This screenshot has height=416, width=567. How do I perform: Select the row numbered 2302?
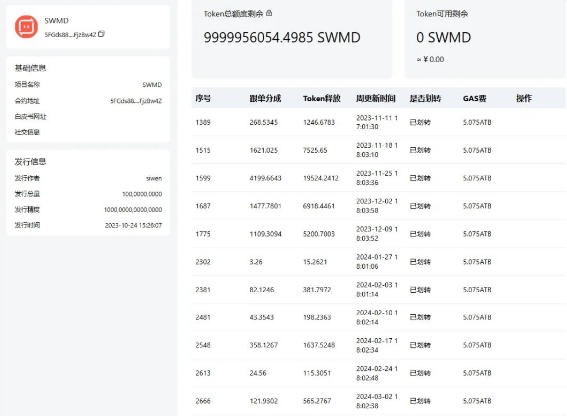click(378, 262)
